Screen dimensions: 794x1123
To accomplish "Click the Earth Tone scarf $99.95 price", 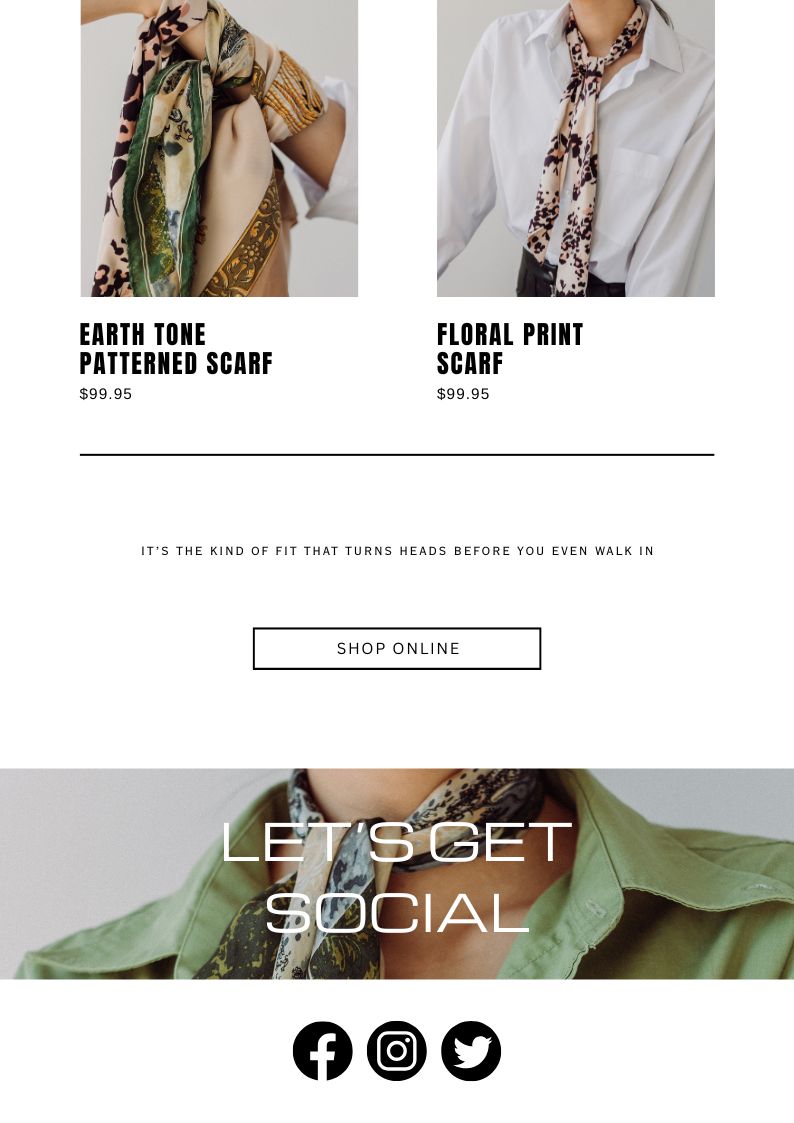I will point(106,394).
